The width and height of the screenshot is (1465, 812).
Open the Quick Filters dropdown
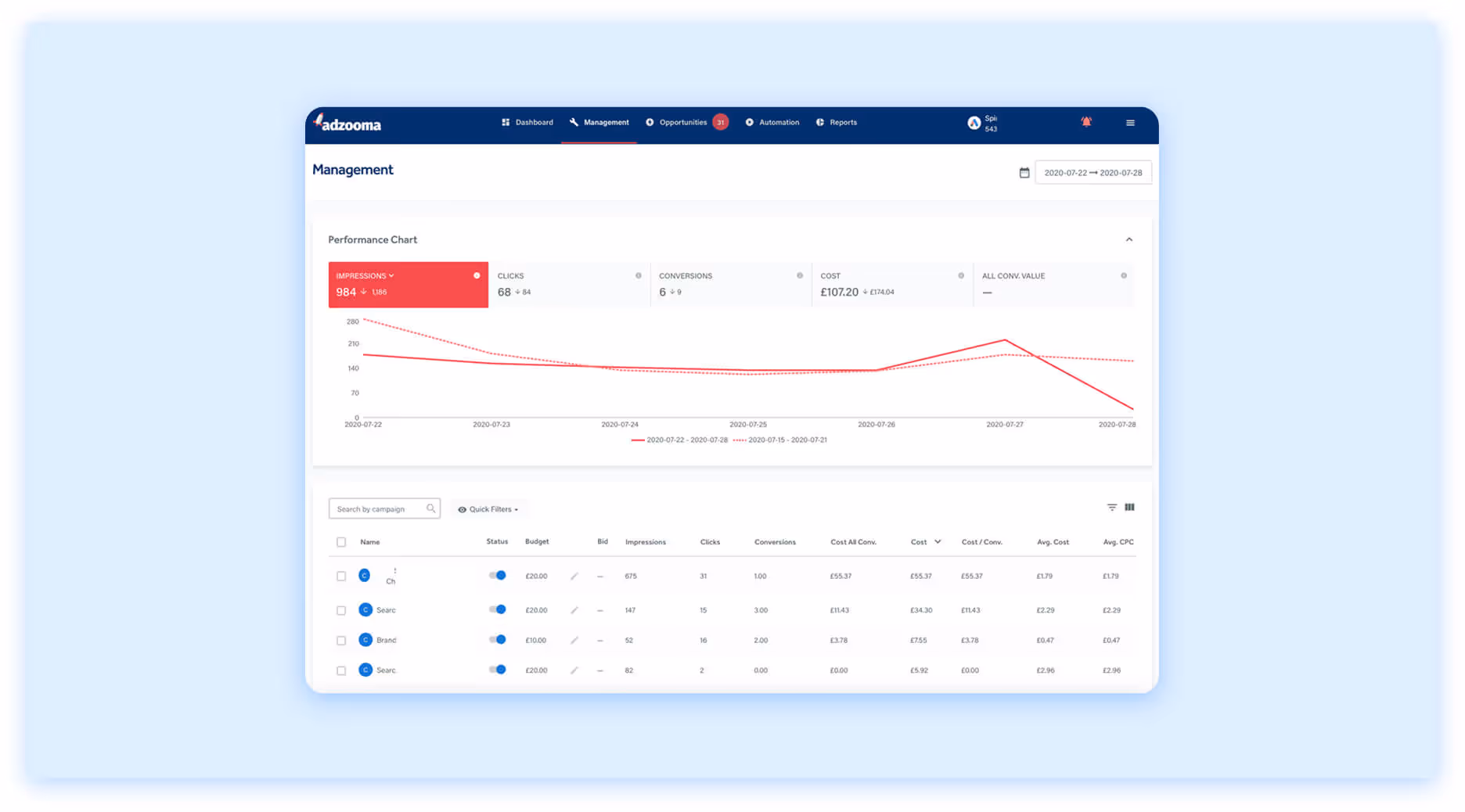tap(488, 508)
